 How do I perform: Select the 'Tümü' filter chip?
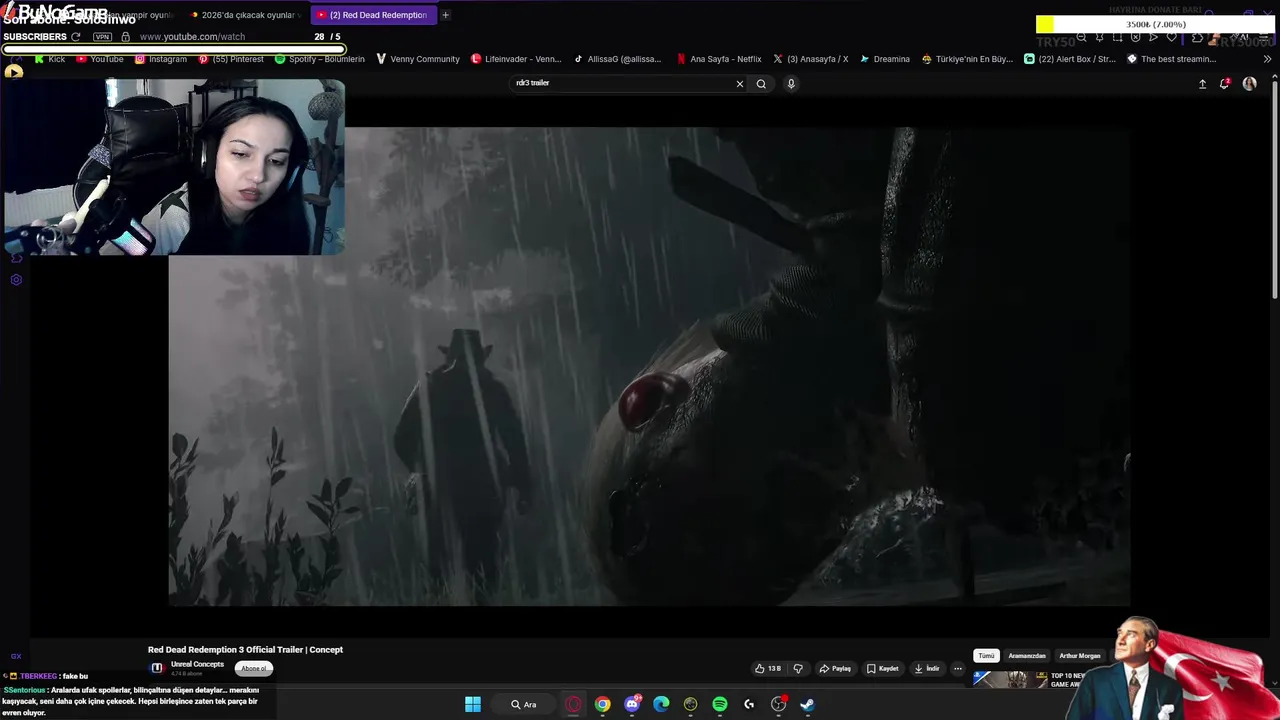click(x=987, y=656)
